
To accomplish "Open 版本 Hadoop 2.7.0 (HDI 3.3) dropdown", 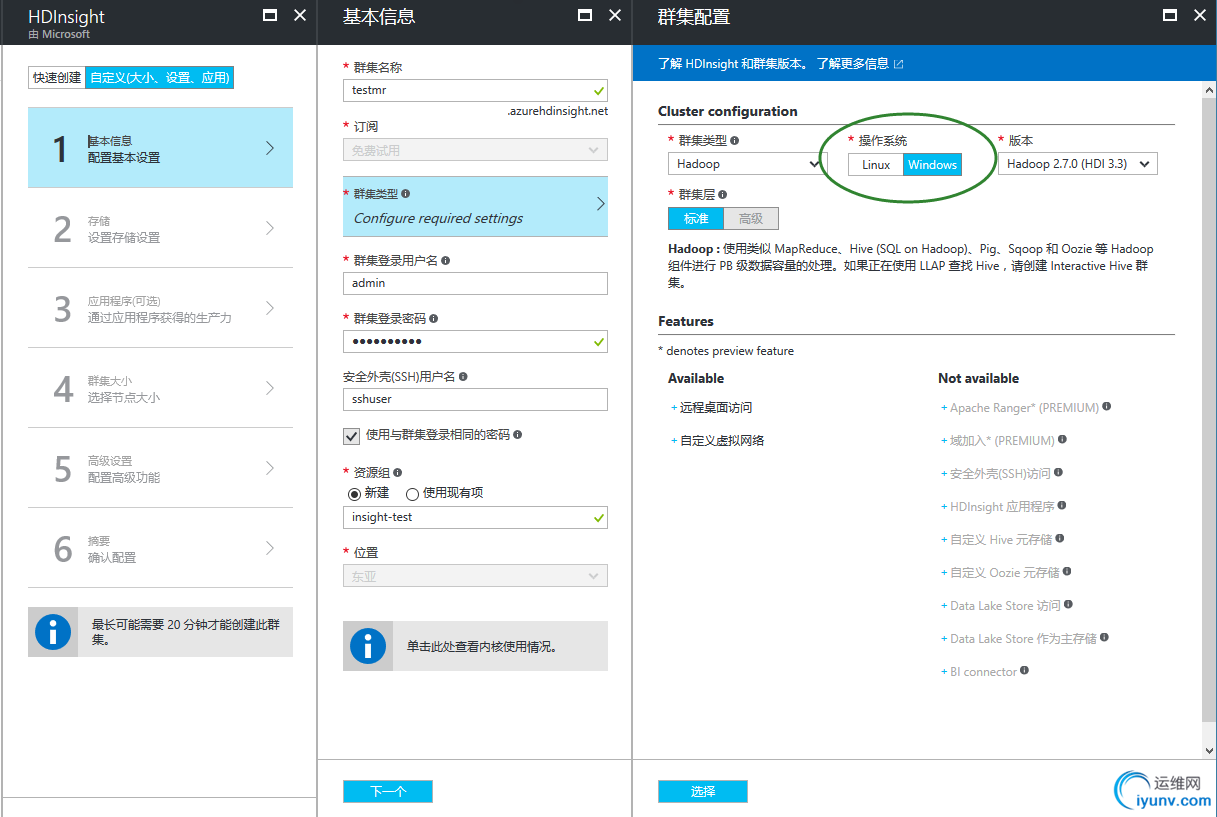I will (x=1078, y=164).
